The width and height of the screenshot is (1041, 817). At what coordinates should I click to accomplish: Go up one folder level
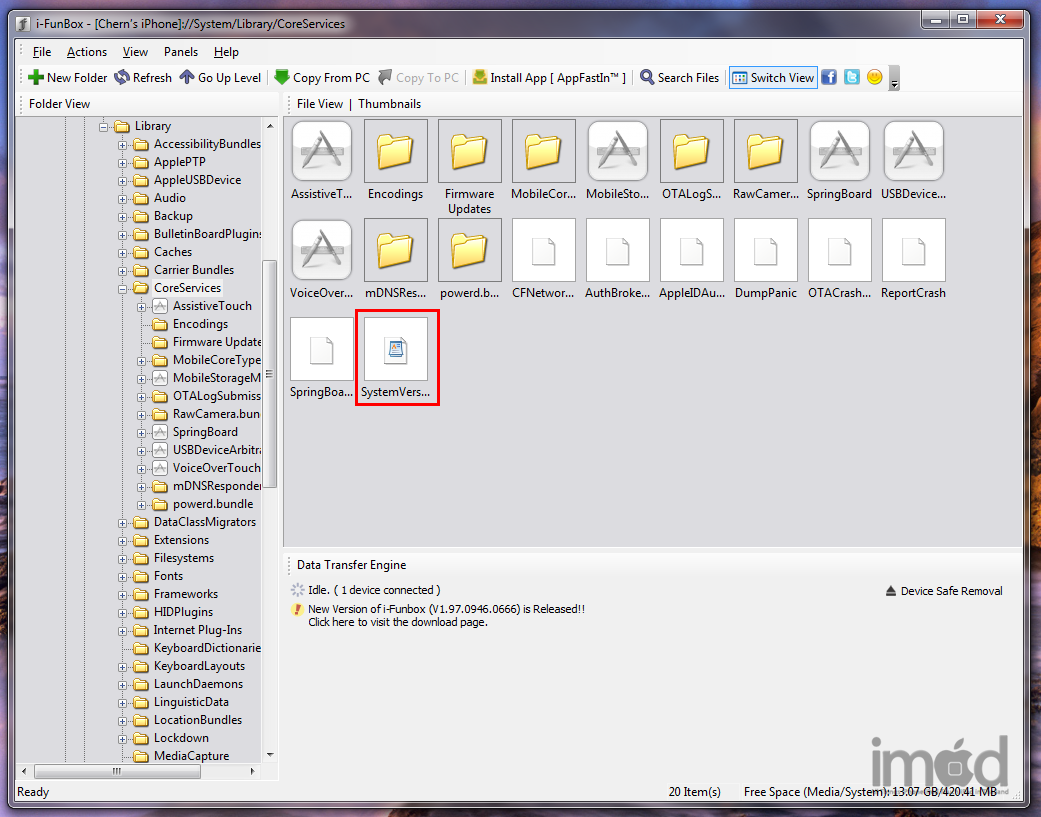point(220,77)
